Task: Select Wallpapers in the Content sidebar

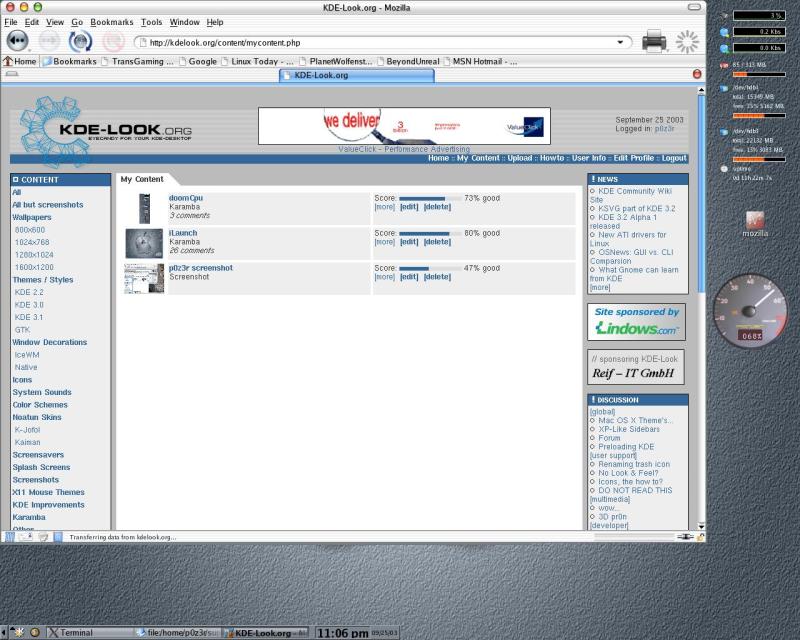Action: (32, 217)
